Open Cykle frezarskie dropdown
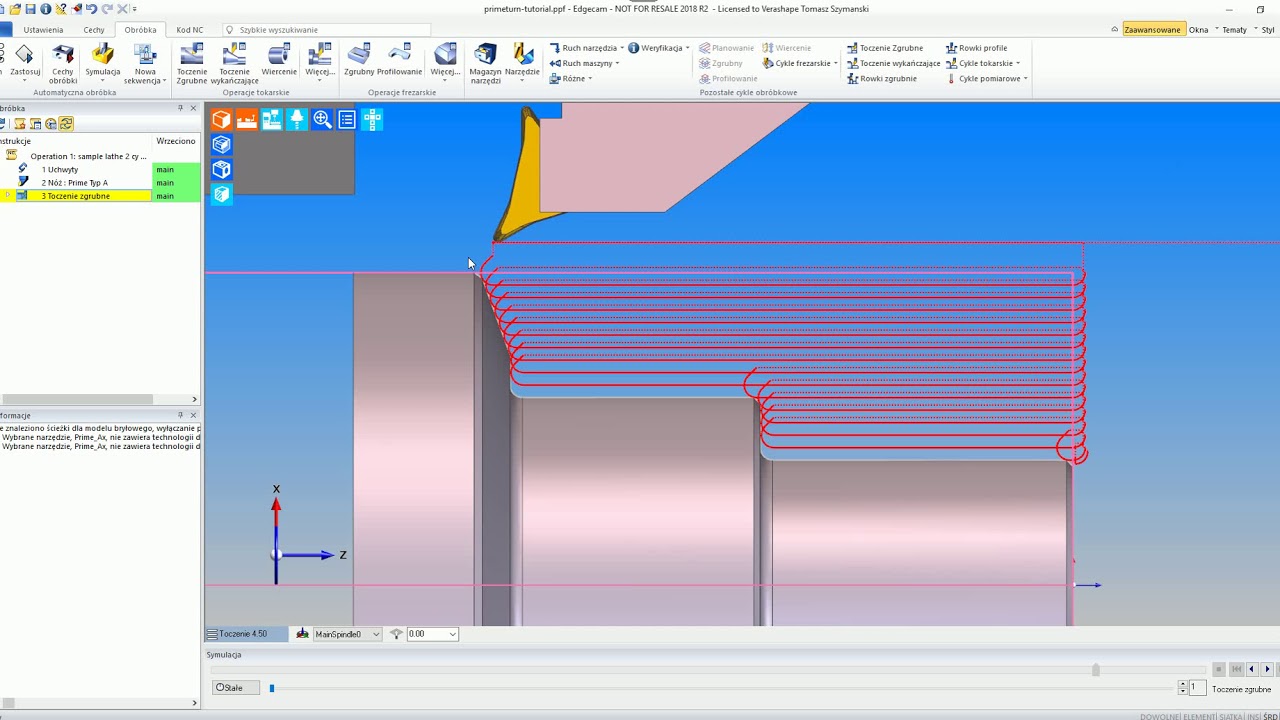Viewport: 1280px width, 720px height. click(800, 63)
